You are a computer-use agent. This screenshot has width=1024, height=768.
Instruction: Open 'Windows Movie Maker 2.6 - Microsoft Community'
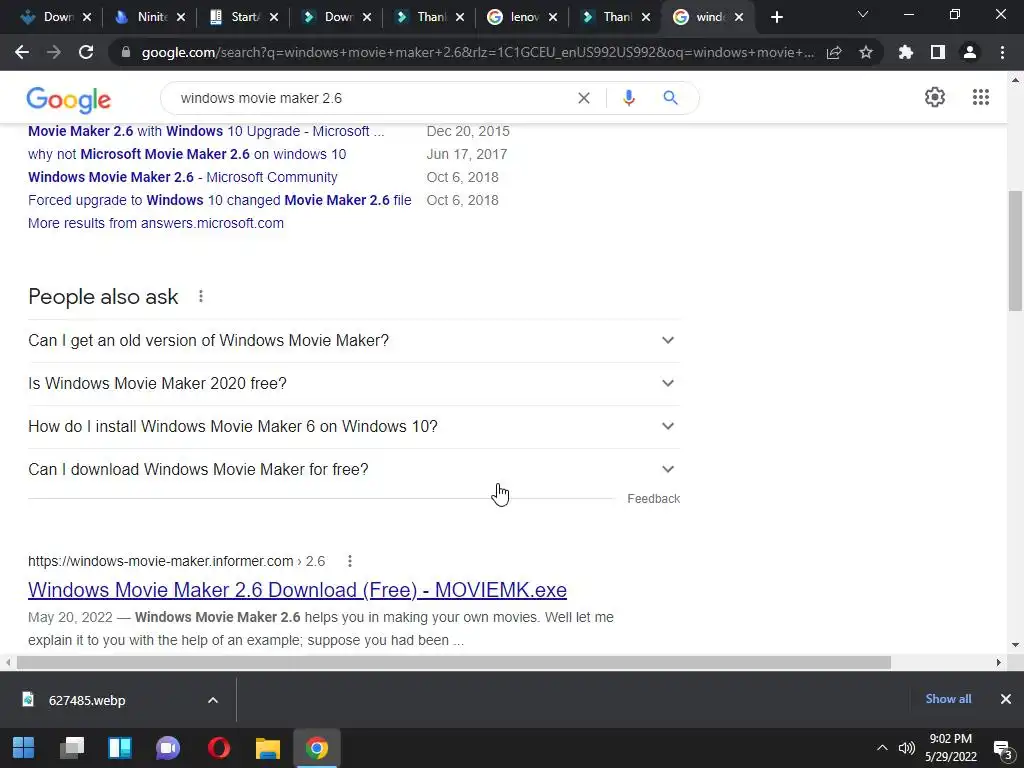click(183, 177)
